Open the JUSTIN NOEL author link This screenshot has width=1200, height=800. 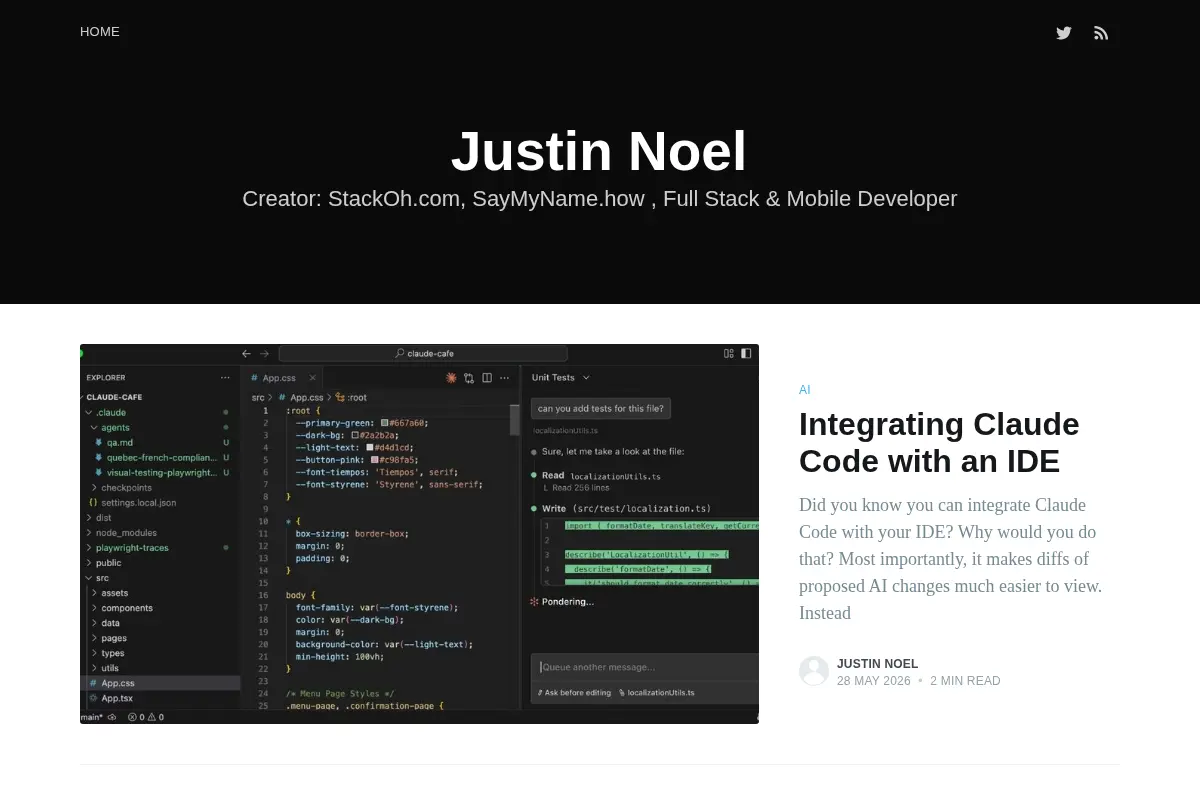tap(877, 664)
